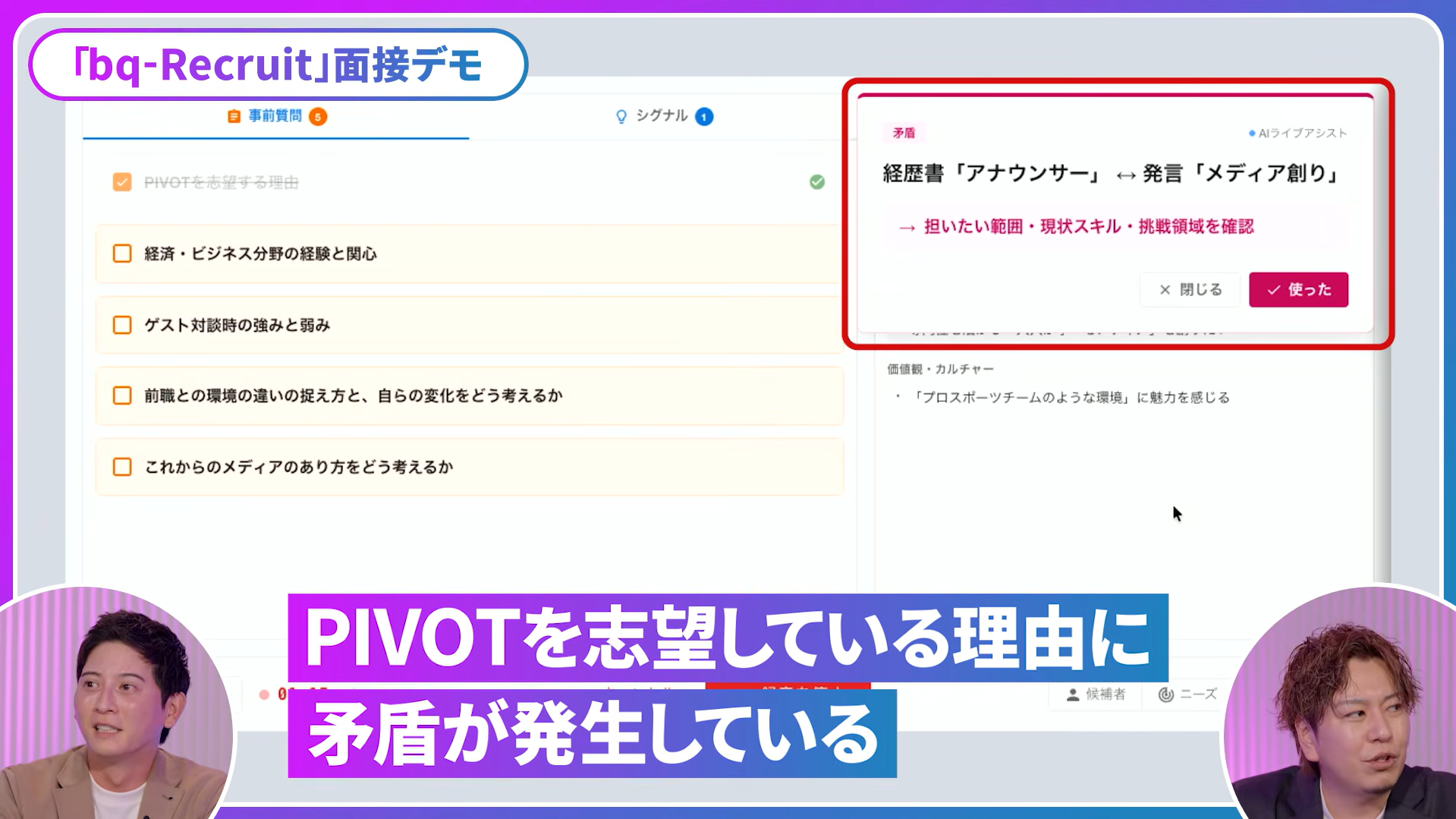Check これからのメディアのあり方をどう考えるか checkbox

click(122, 467)
